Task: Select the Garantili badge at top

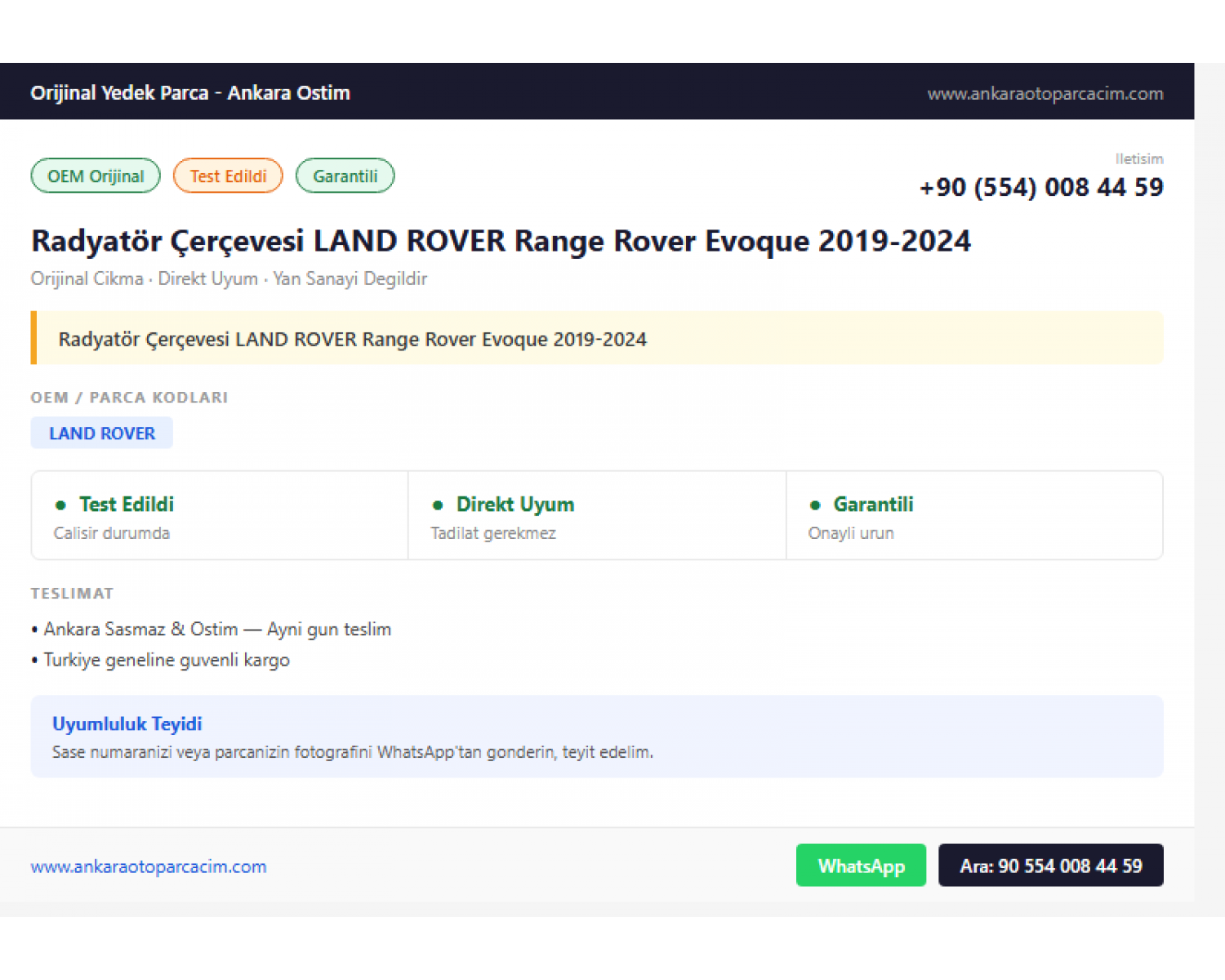Action: click(x=345, y=176)
